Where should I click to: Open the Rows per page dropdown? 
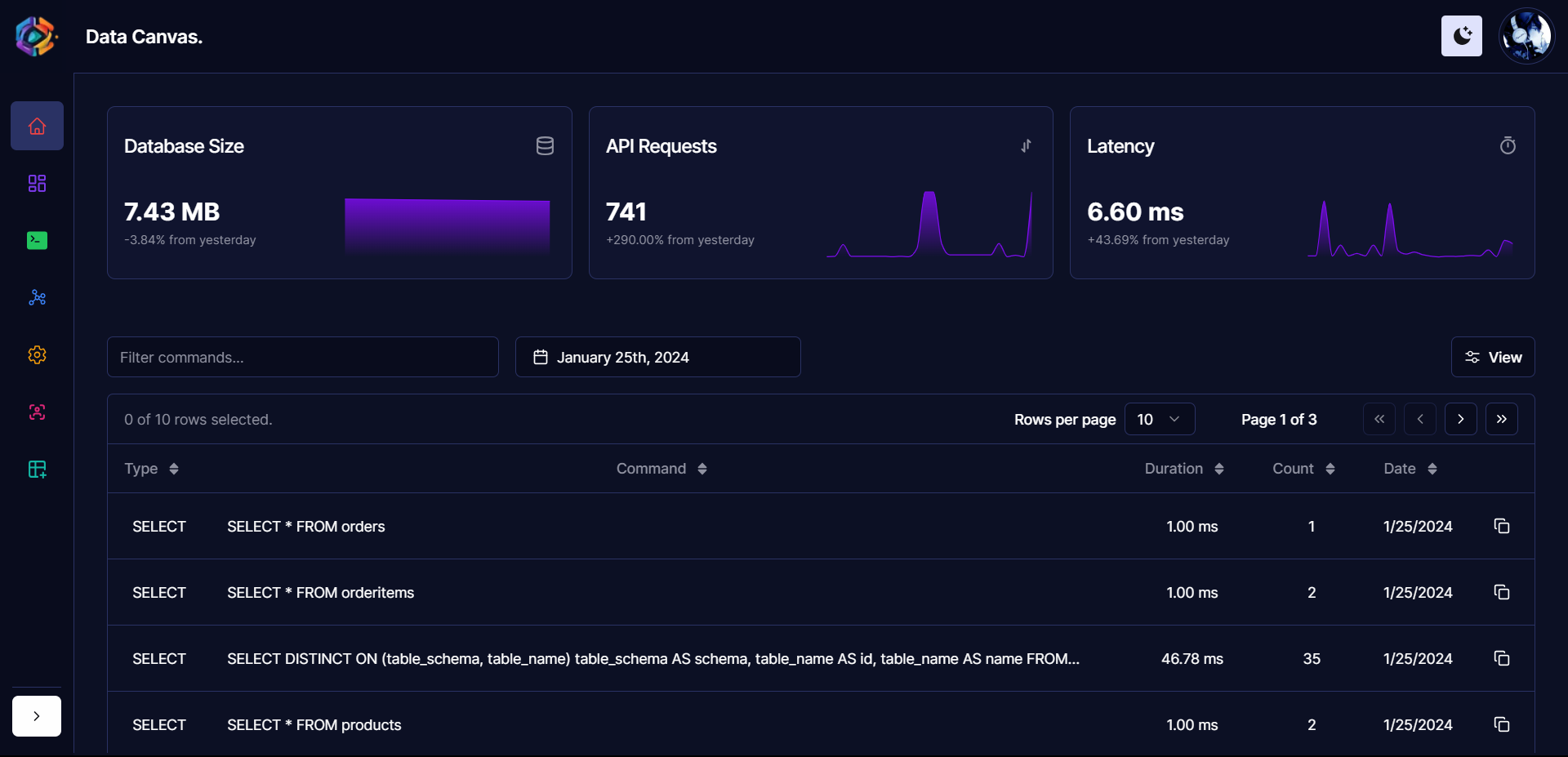pyautogui.click(x=1159, y=419)
